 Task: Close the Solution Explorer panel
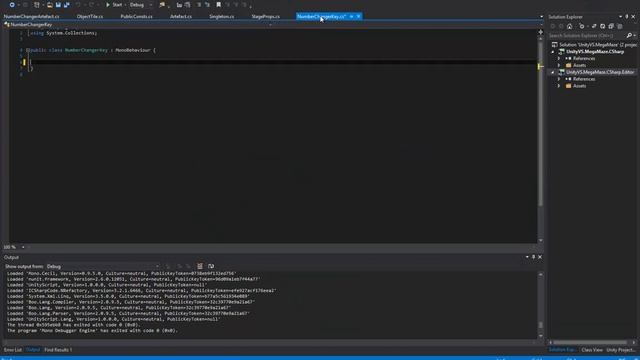coord(633,17)
